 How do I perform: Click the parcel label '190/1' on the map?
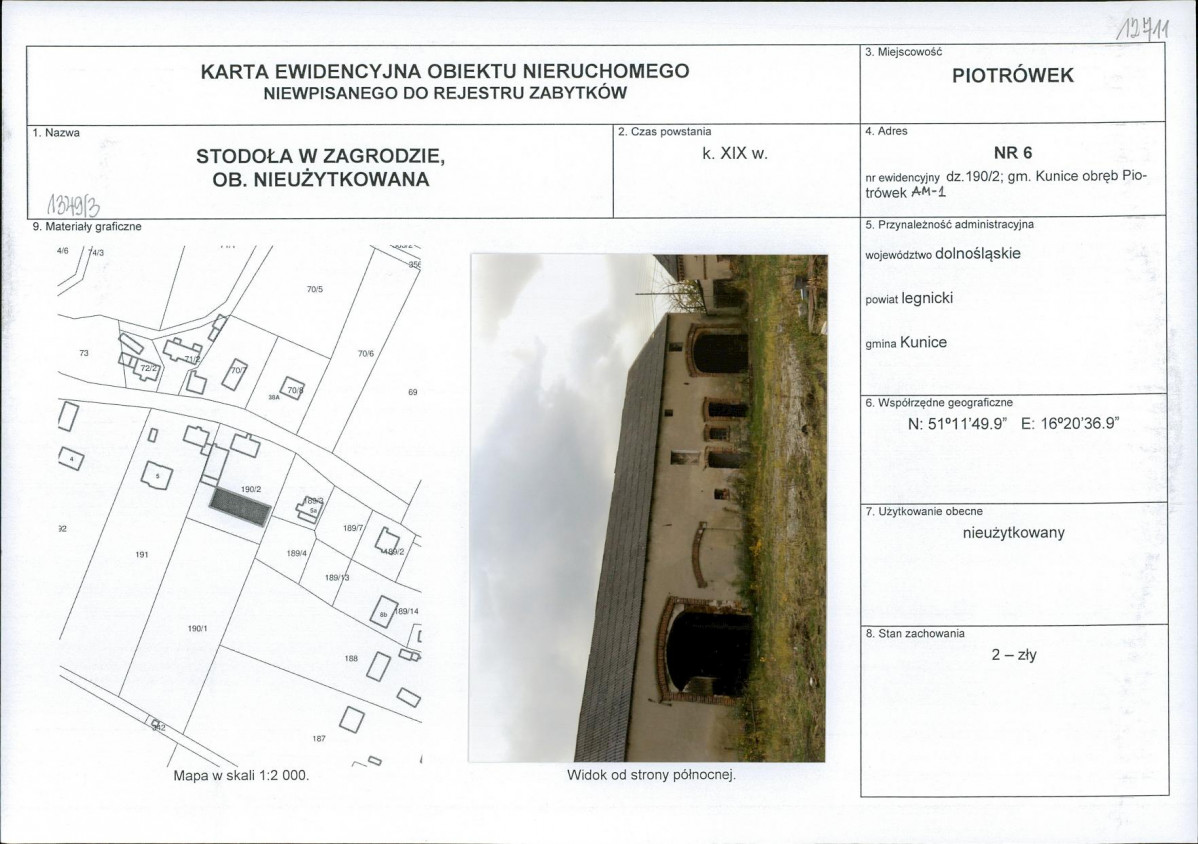point(198,629)
